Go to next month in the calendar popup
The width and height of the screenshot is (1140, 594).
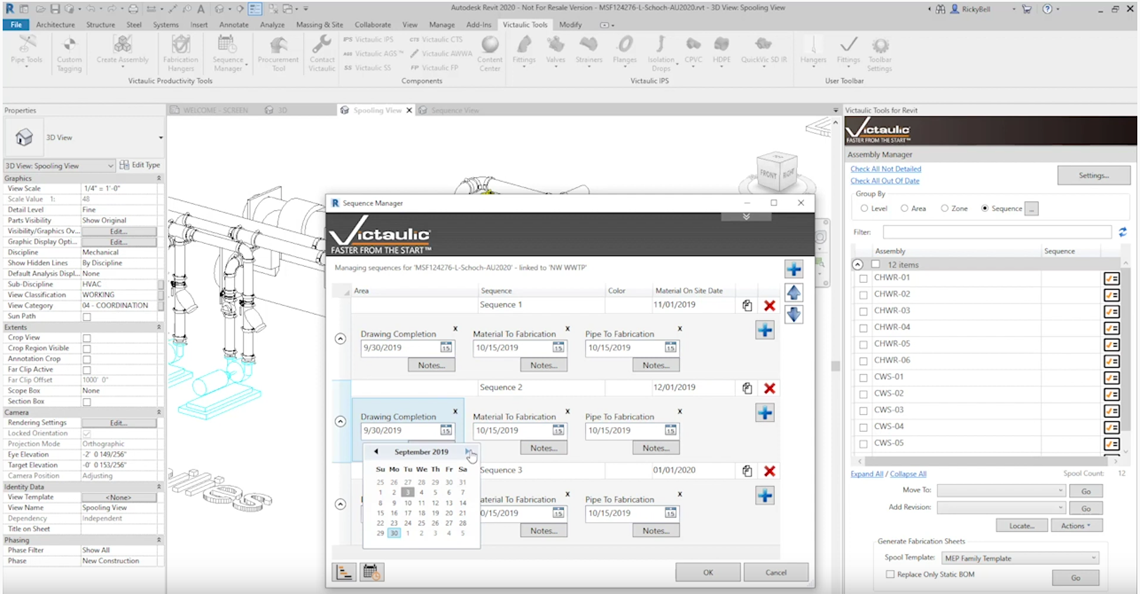tap(468, 451)
